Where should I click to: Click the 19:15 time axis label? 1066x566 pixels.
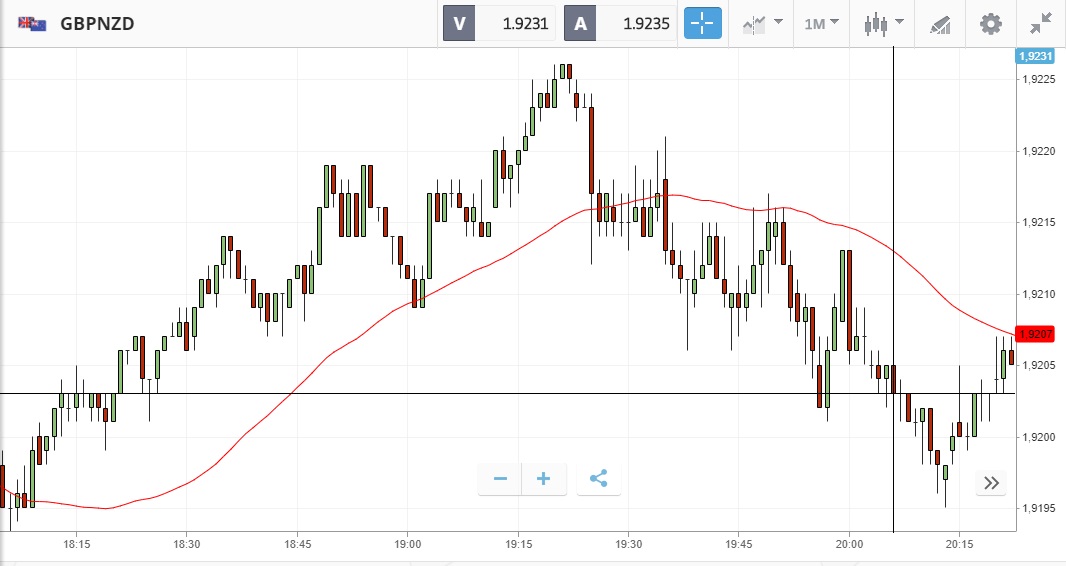tap(517, 545)
